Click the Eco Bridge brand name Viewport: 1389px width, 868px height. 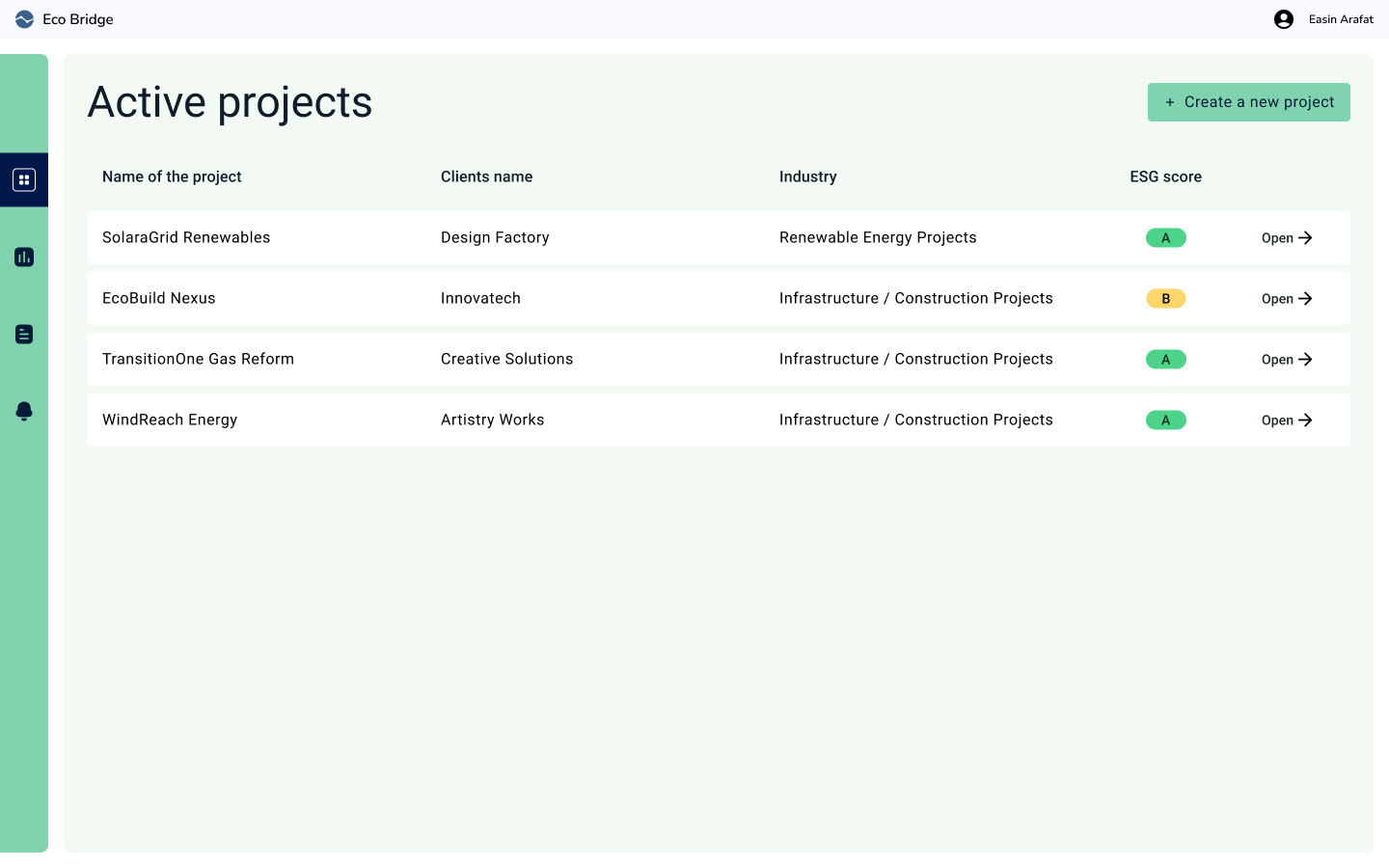[x=78, y=19]
